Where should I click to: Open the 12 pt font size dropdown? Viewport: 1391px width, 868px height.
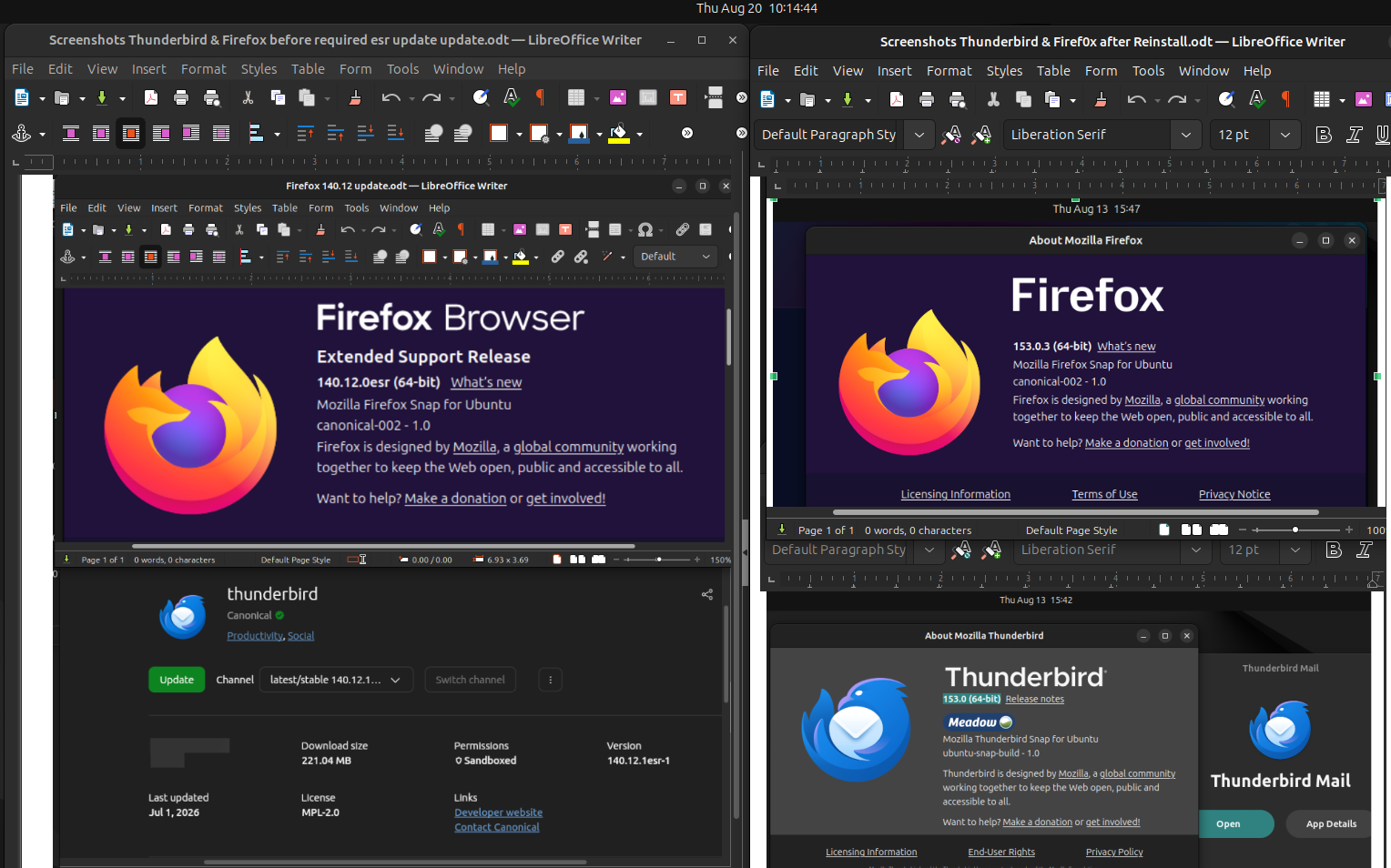click(1284, 135)
